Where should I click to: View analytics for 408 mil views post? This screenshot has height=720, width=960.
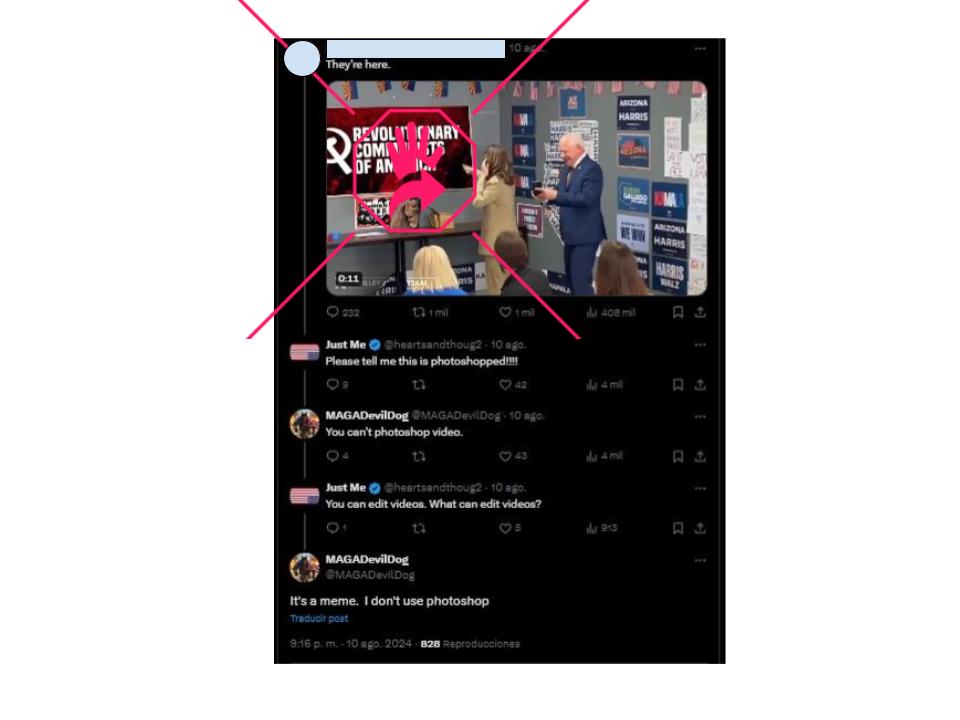coord(610,312)
